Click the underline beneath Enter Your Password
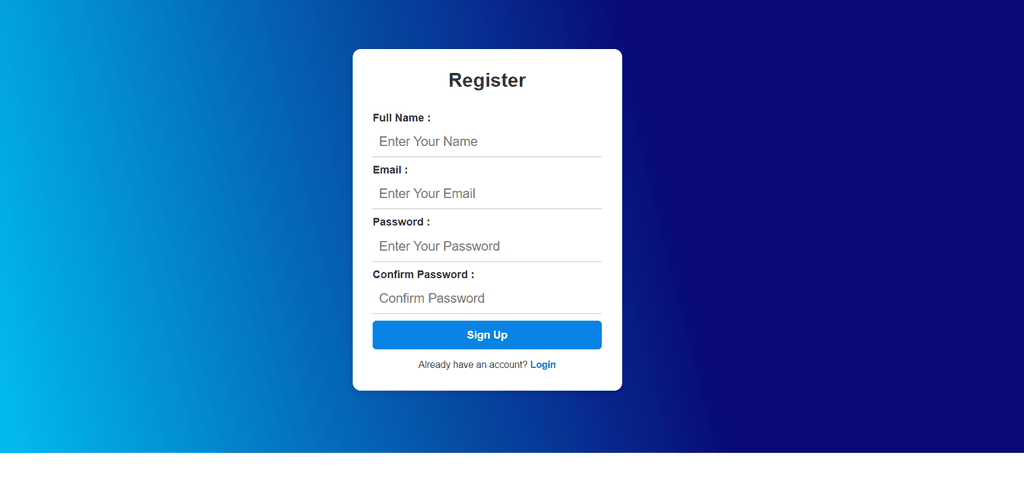This screenshot has width=1024, height=478. pyautogui.click(x=487, y=261)
